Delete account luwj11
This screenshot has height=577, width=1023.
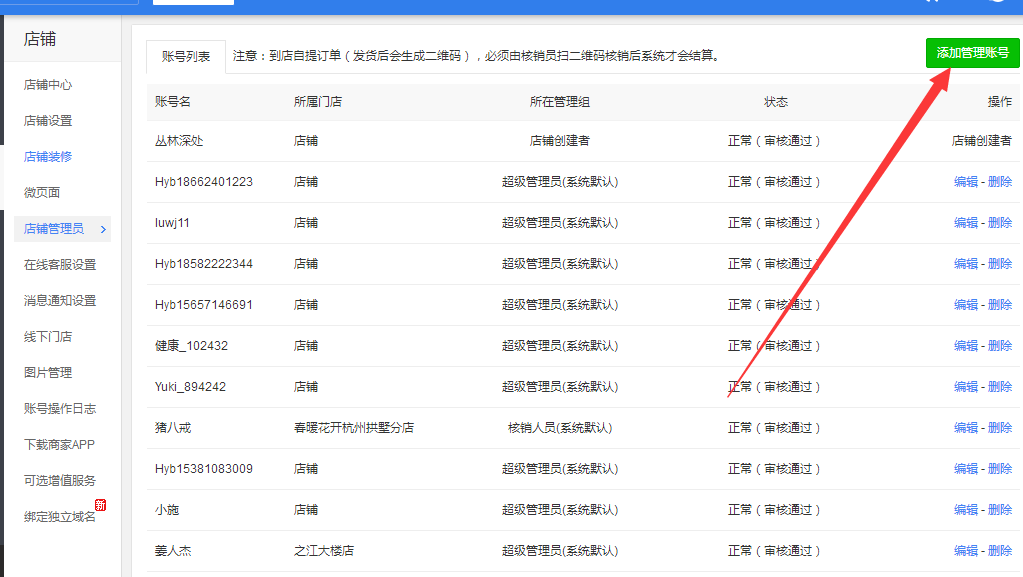coord(1000,223)
